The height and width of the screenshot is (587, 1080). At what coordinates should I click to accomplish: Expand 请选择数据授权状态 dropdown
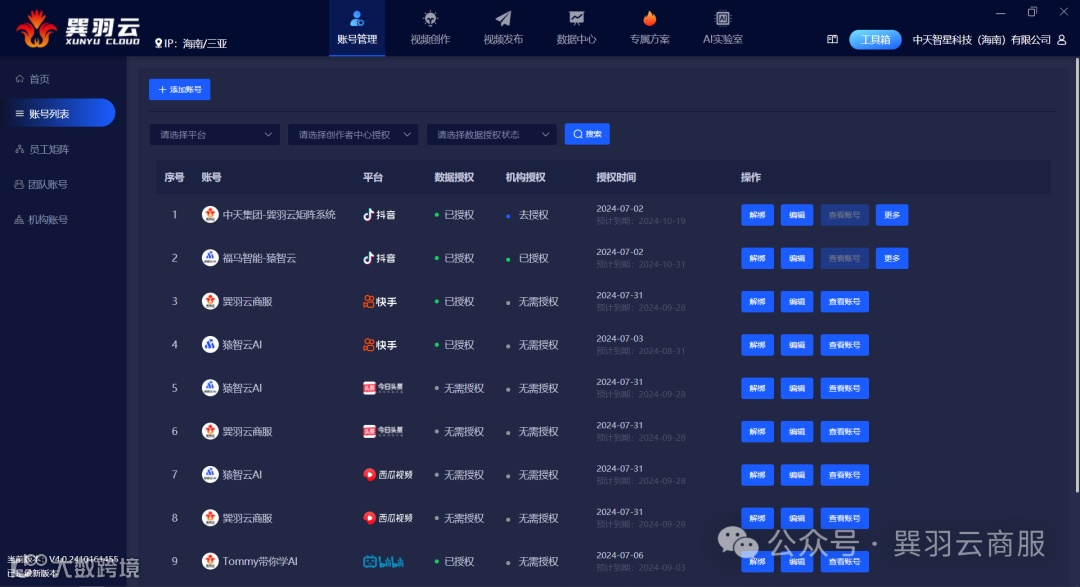click(492, 134)
